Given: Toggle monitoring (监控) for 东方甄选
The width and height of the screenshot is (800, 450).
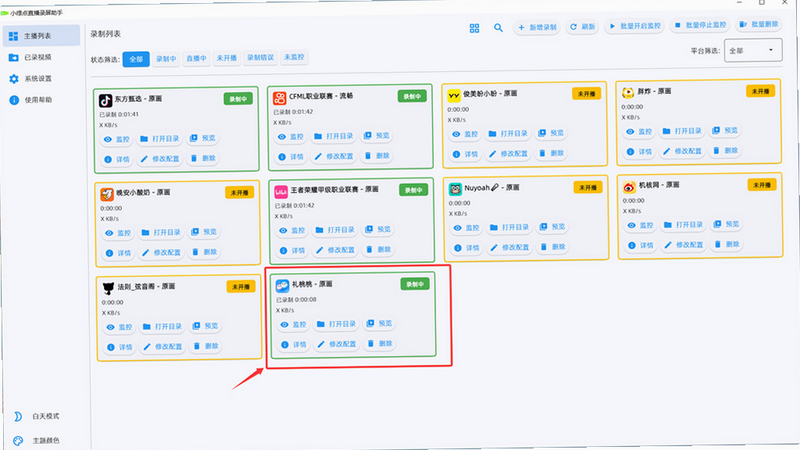Looking at the screenshot, I should (x=117, y=139).
